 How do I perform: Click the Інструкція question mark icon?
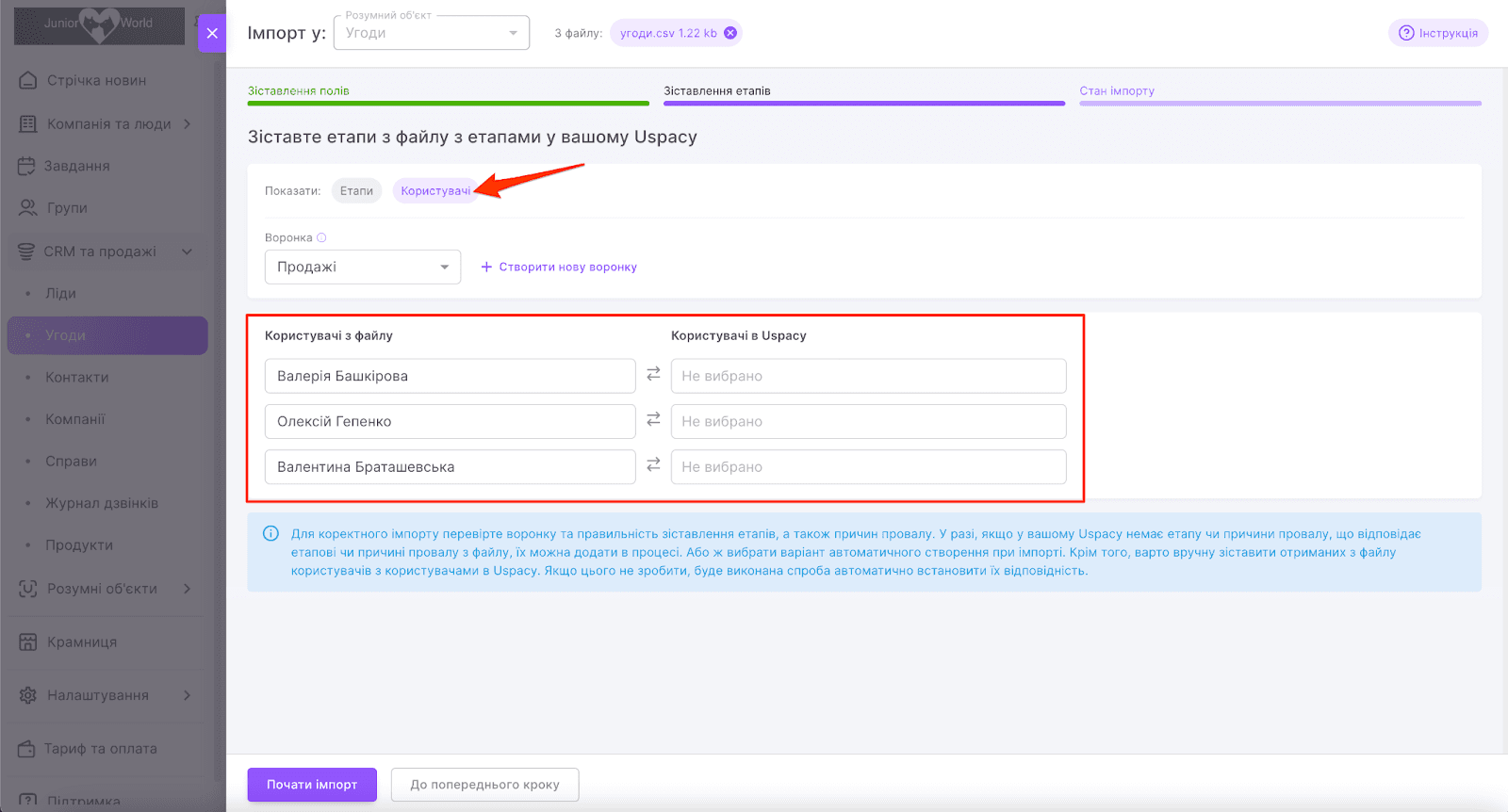pyautogui.click(x=1406, y=33)
